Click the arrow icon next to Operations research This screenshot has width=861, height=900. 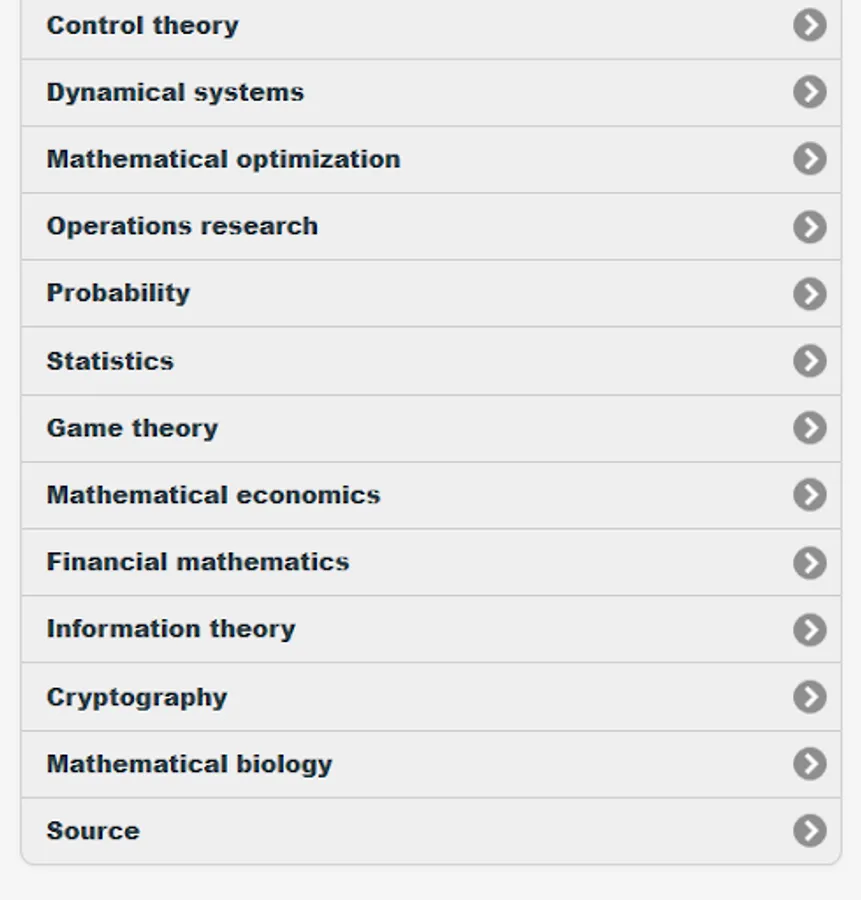point(810,226)
